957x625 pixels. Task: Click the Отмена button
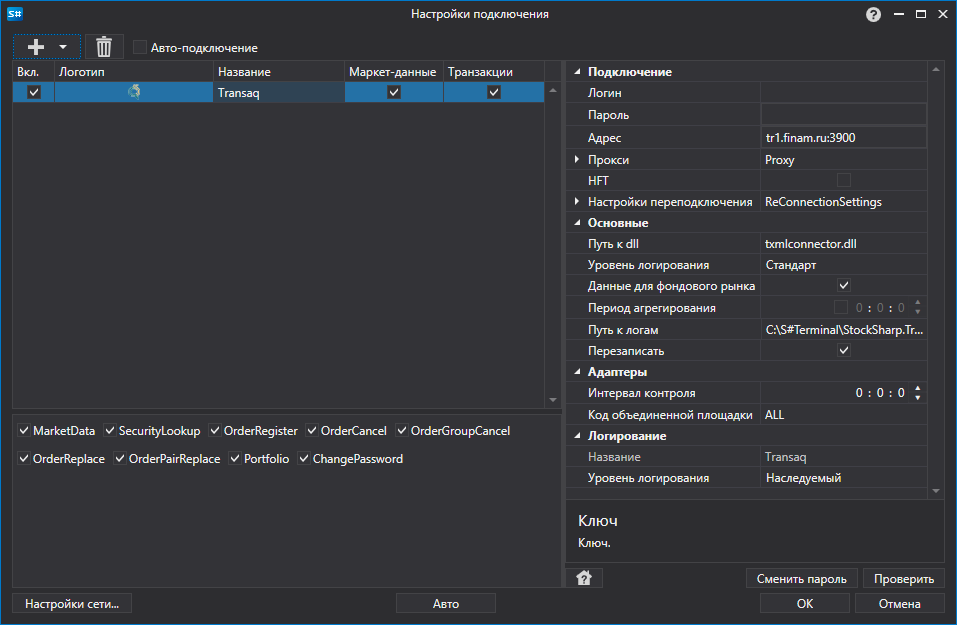pyautogui.click(x=899, y=603)
